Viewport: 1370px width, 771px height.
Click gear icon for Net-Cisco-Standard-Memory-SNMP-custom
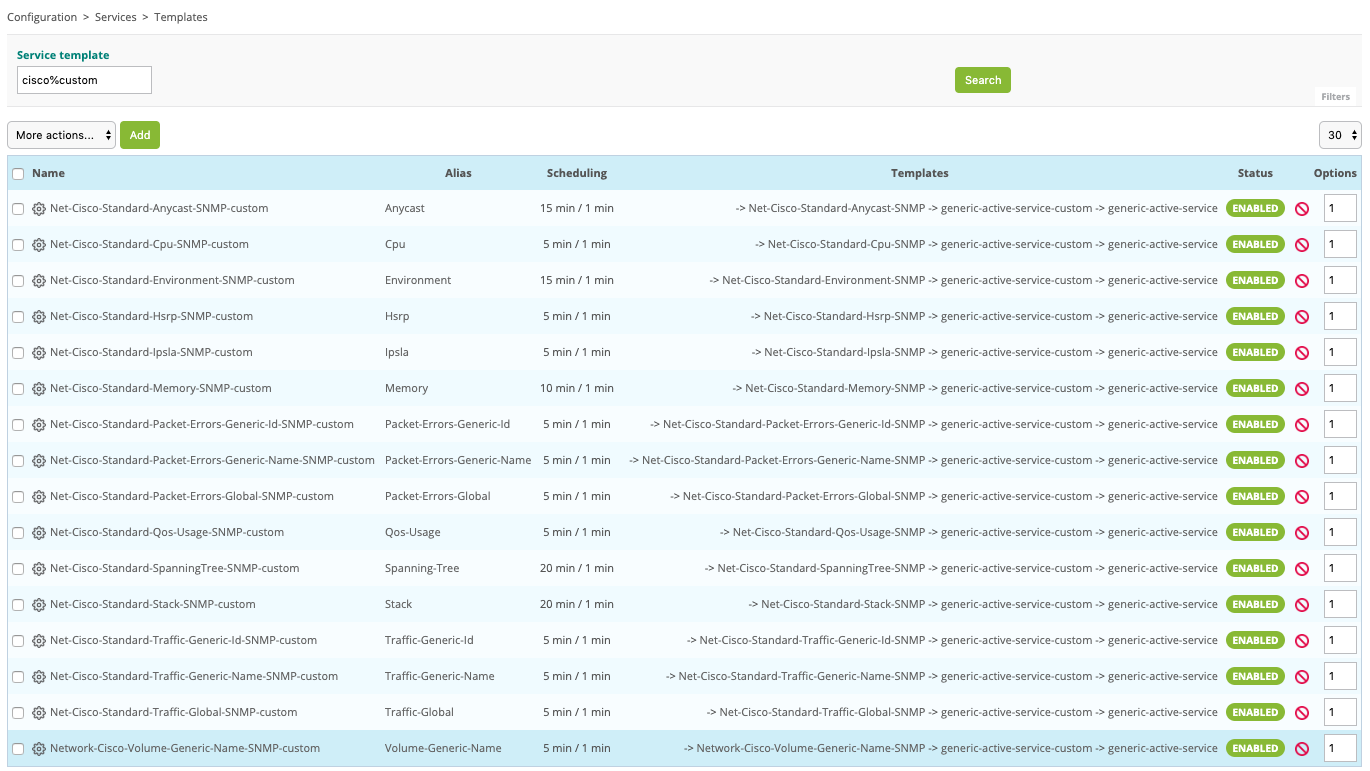pyautogui.click(x=39, y=388)
